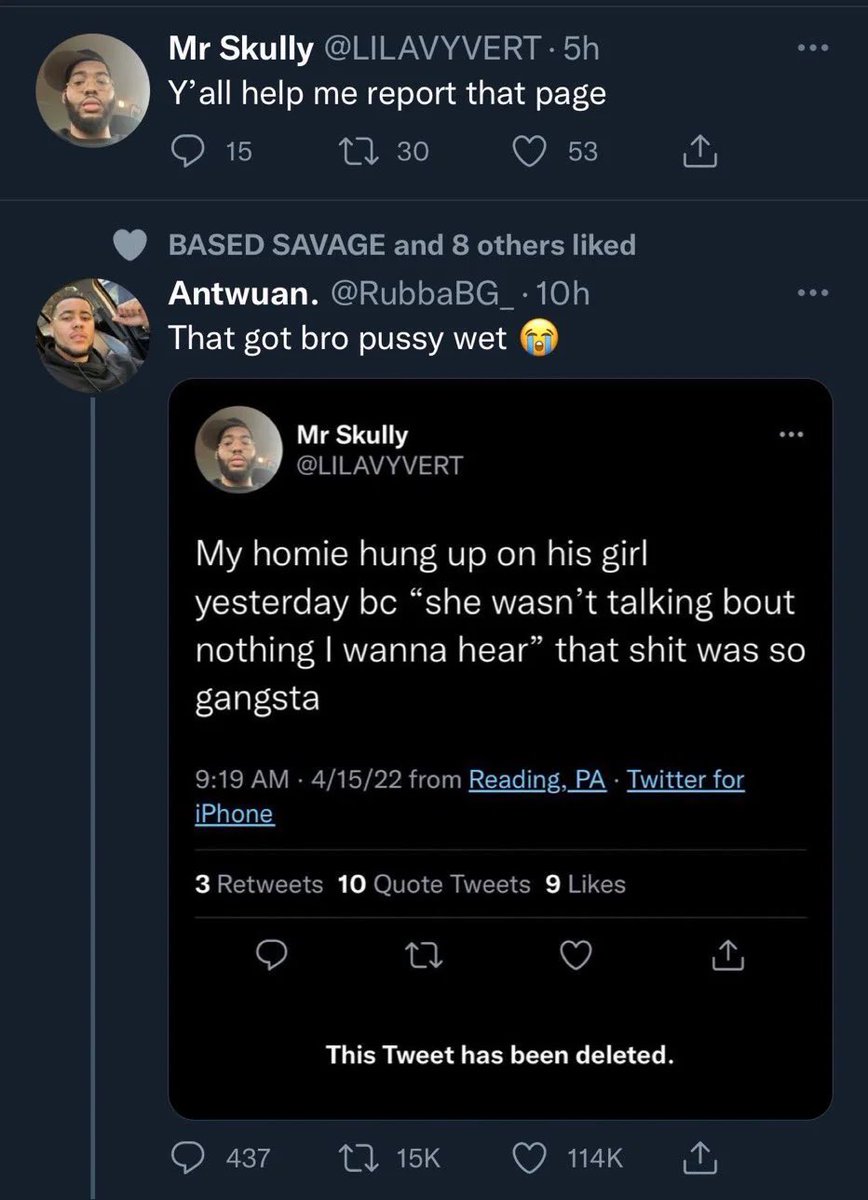Reply to Mr Skully's report tweet
This screenshot has height=1200, width=868.
186,151
